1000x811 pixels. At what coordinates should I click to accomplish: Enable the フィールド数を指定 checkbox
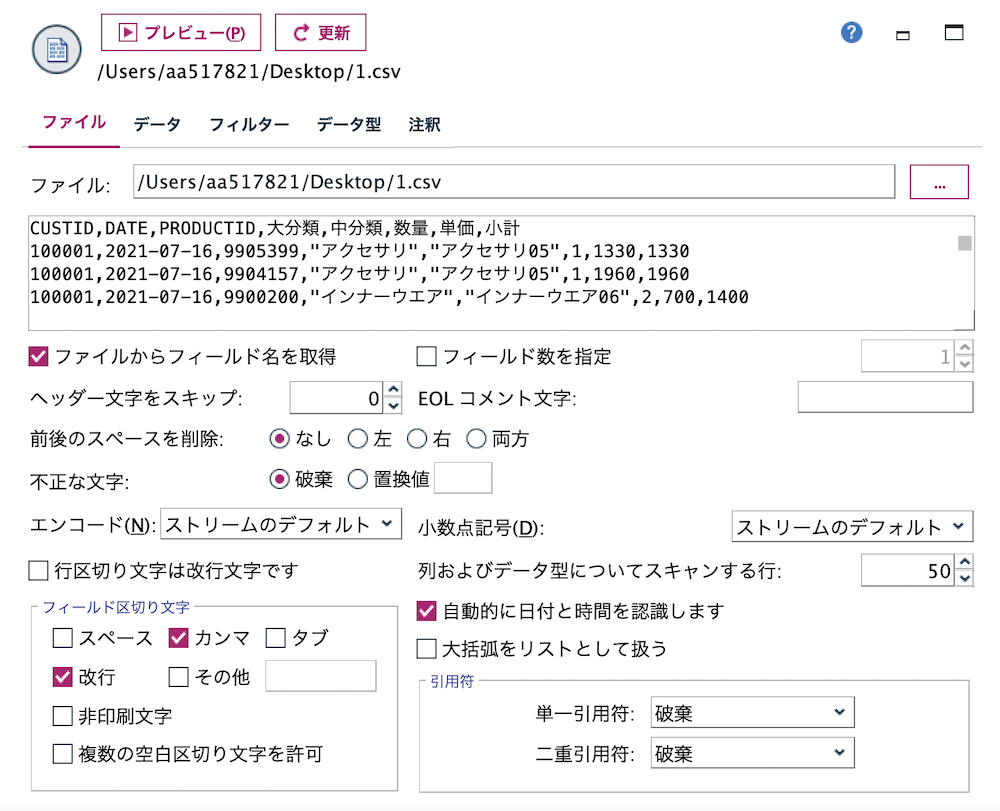(x=425, y=356)
